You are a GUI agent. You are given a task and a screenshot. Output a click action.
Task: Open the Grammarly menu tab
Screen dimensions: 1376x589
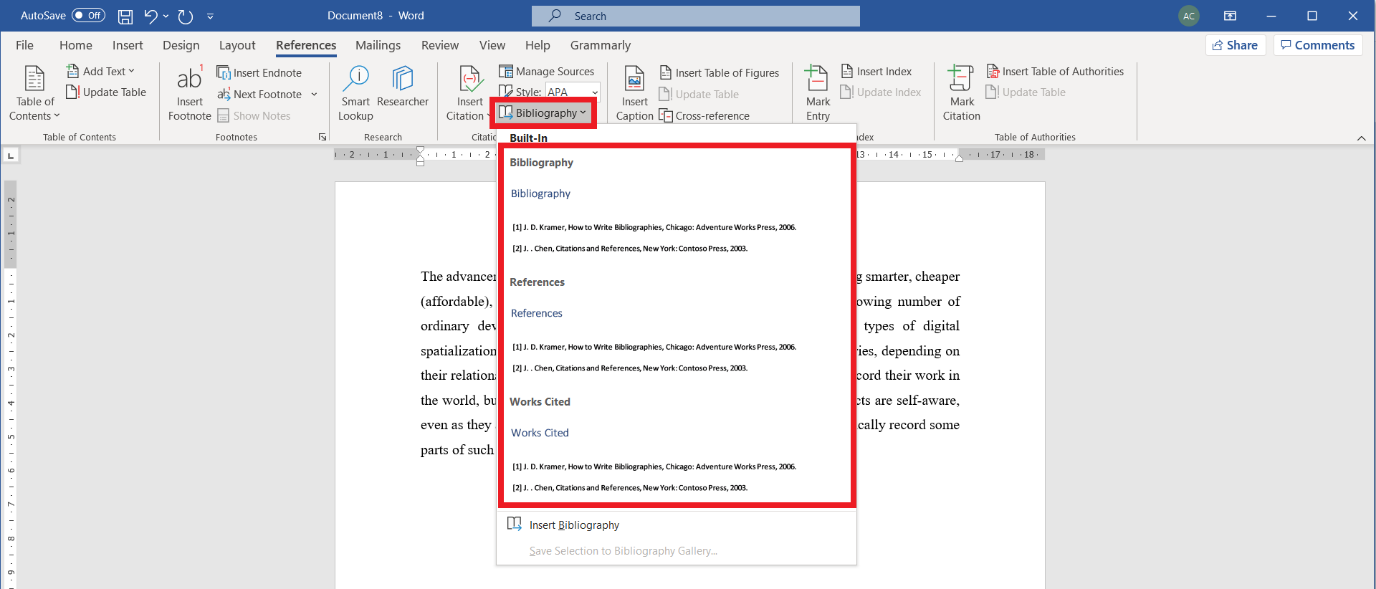[x=600, y=45]
